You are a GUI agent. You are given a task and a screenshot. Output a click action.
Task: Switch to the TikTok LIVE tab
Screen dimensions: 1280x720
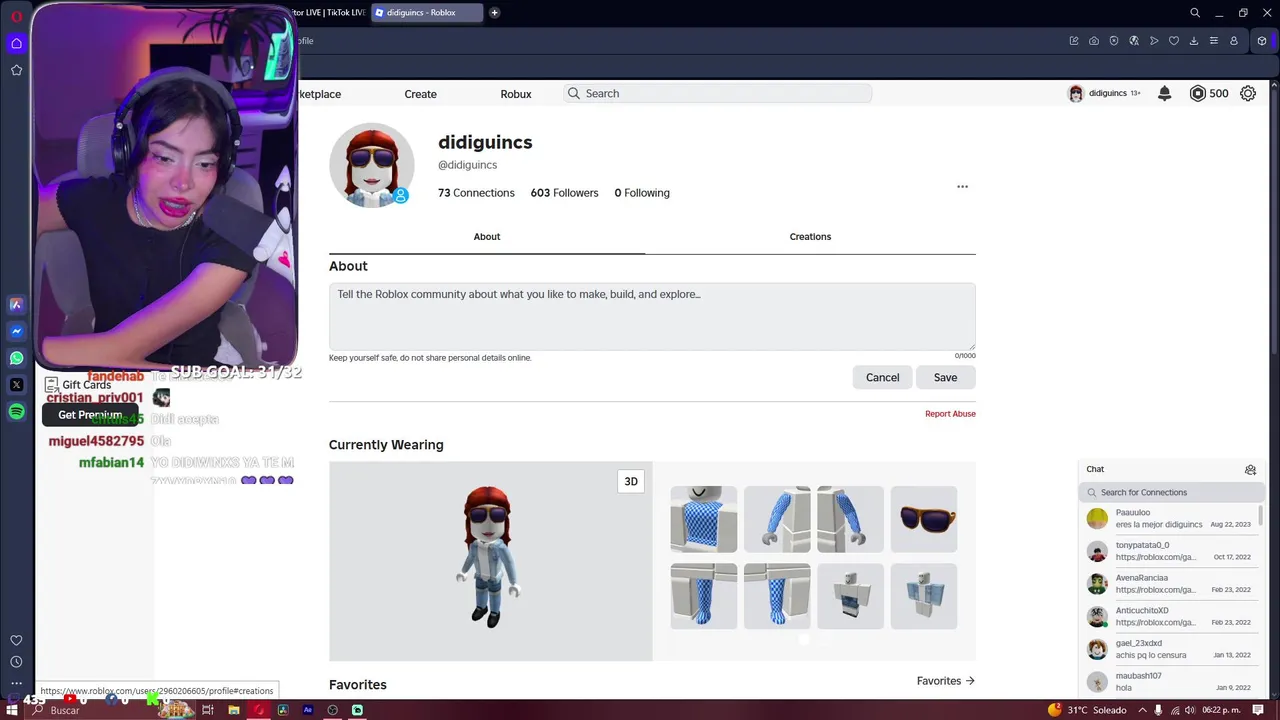(x=327, y=13)
